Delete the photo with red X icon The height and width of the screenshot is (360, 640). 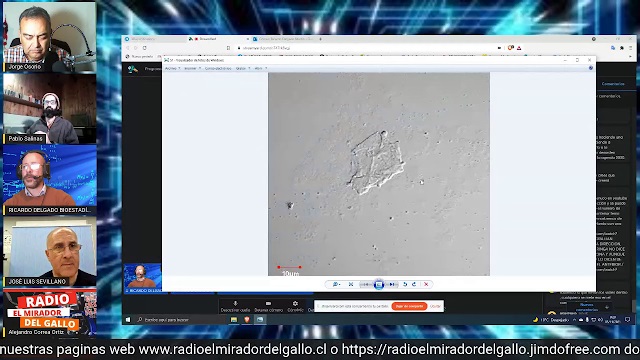(x=426, y=284)
